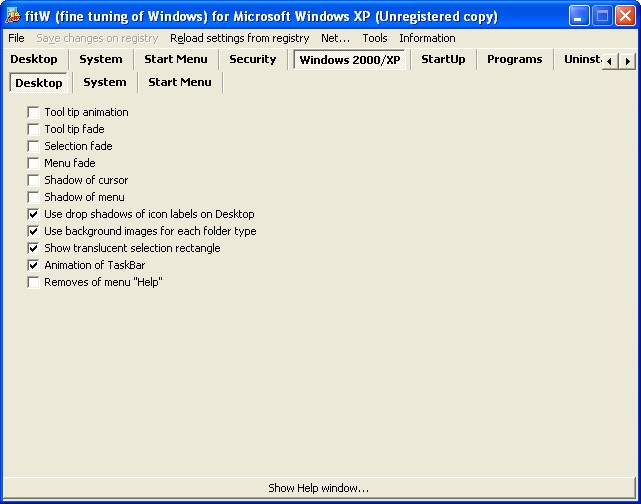Toggle the Selection fade option

point(33,146)
